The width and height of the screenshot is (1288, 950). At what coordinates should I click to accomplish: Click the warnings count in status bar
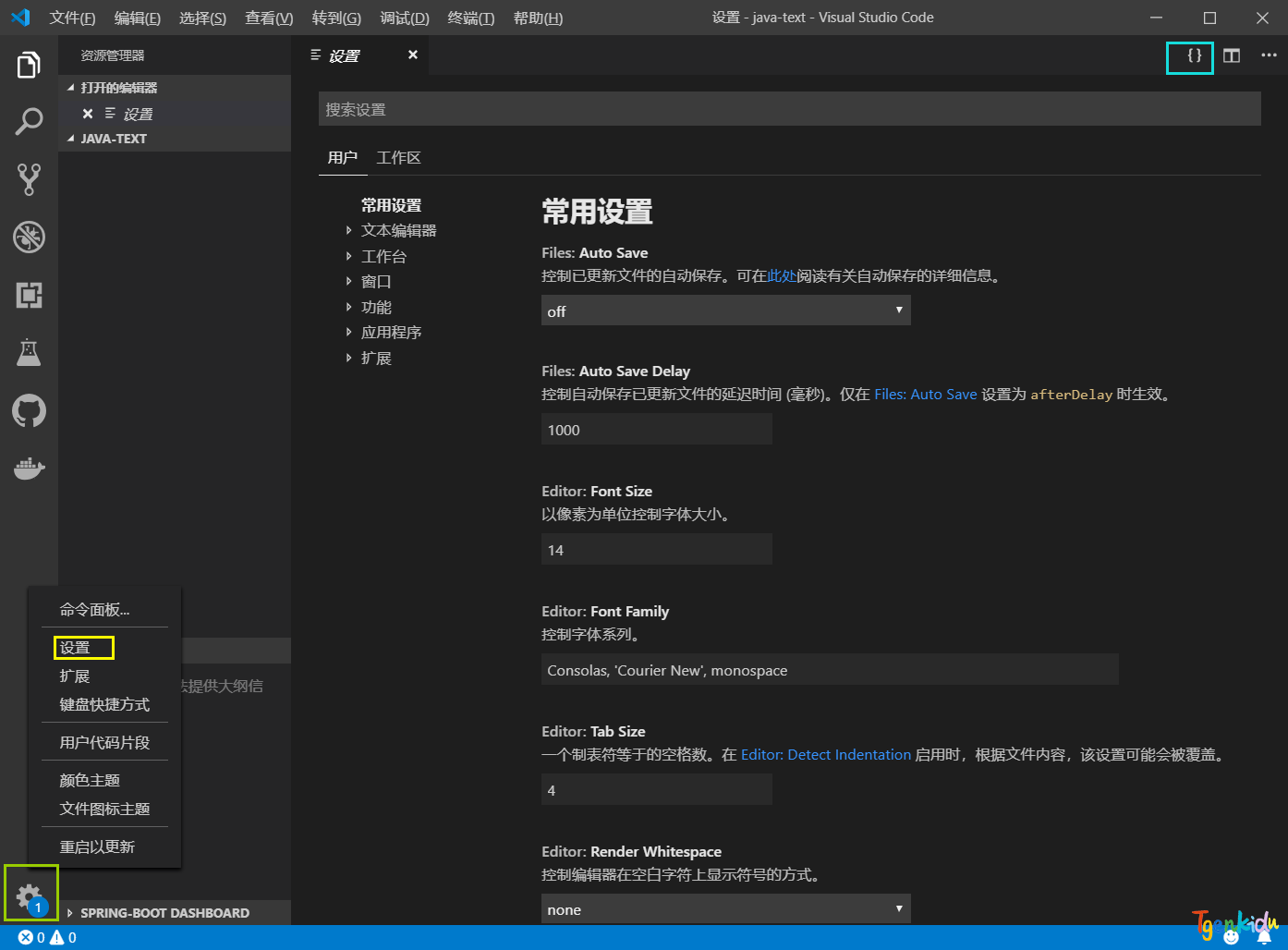[63, 937]
